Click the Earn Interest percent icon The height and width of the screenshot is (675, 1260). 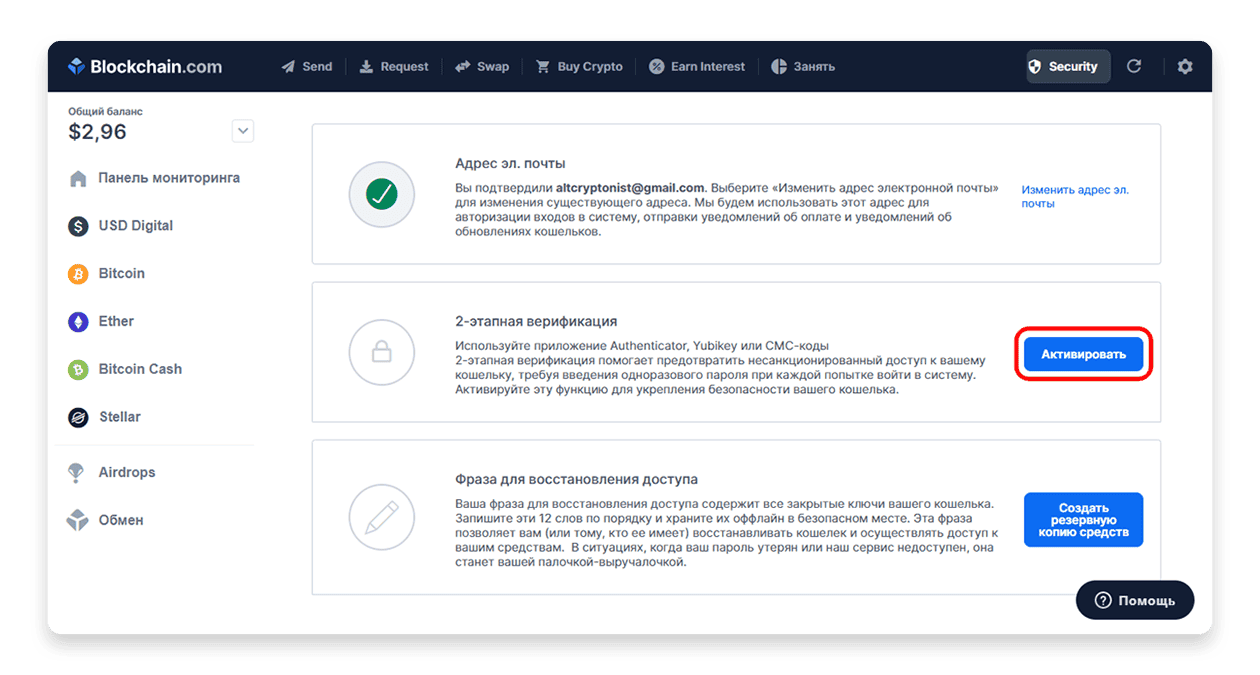[x=656, y=67]
